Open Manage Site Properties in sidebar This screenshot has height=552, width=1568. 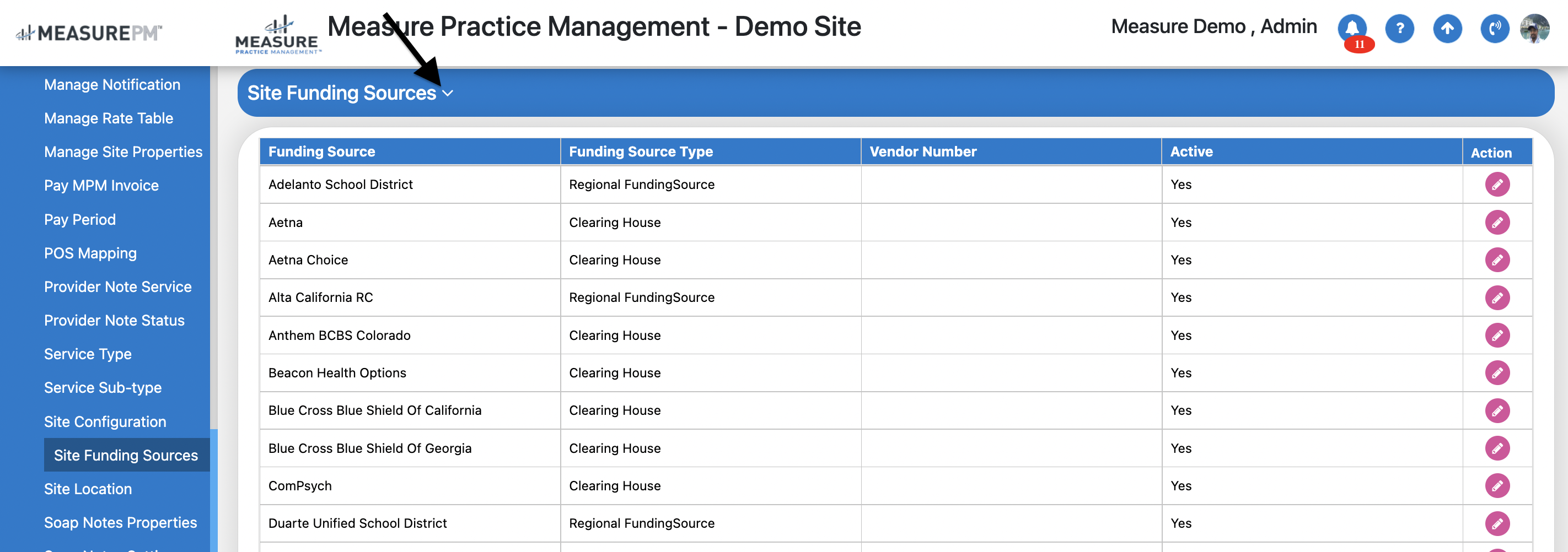click(123, 151)
